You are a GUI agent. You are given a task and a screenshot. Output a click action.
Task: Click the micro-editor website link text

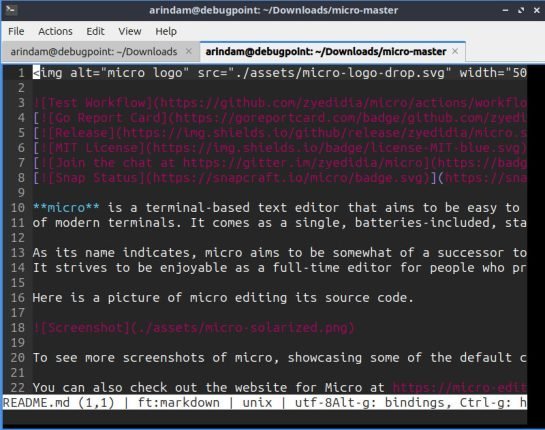point(459,387)
